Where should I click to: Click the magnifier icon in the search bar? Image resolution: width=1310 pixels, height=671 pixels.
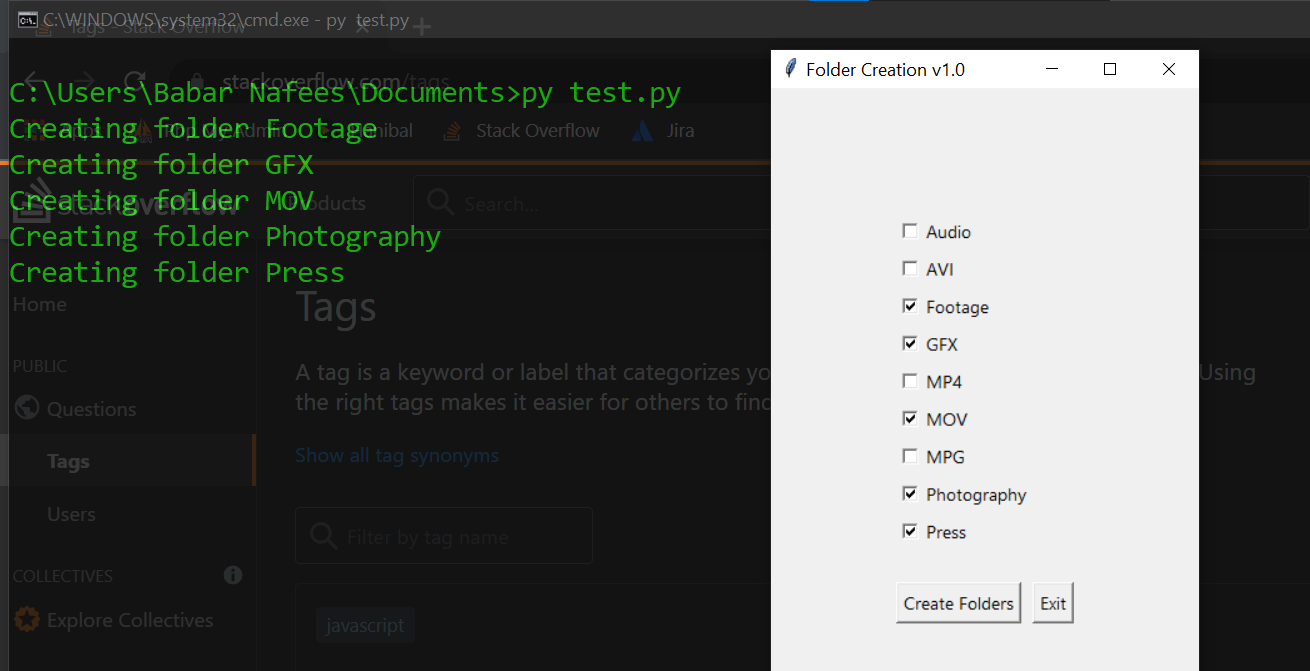[x=440, y=203]
